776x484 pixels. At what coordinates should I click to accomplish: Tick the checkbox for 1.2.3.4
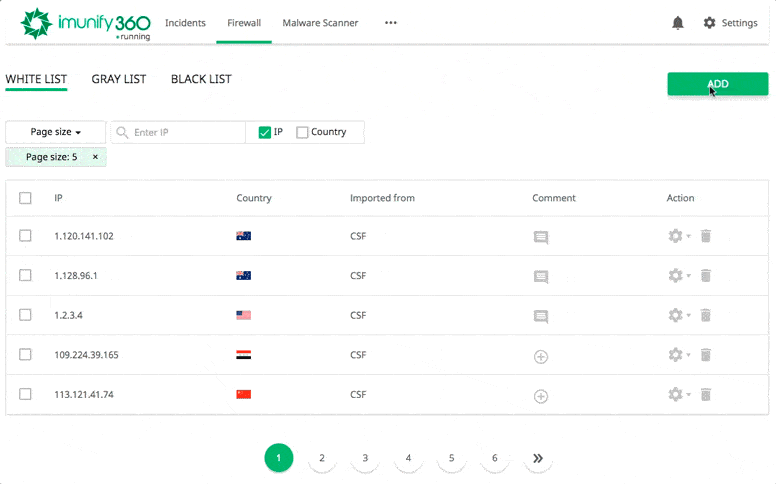[26, 315]
